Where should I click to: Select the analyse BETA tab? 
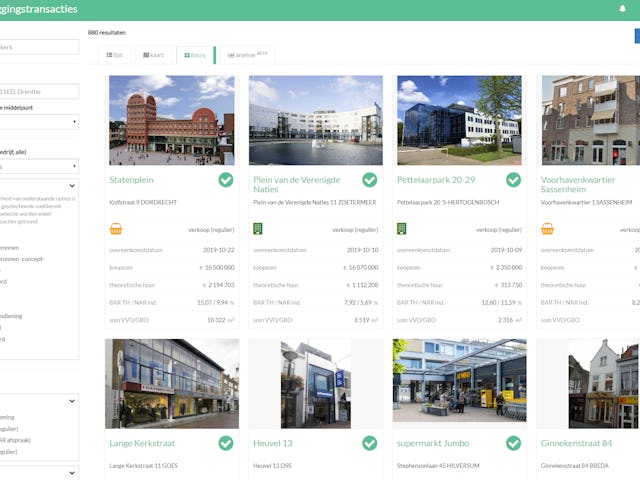[246, 55]
